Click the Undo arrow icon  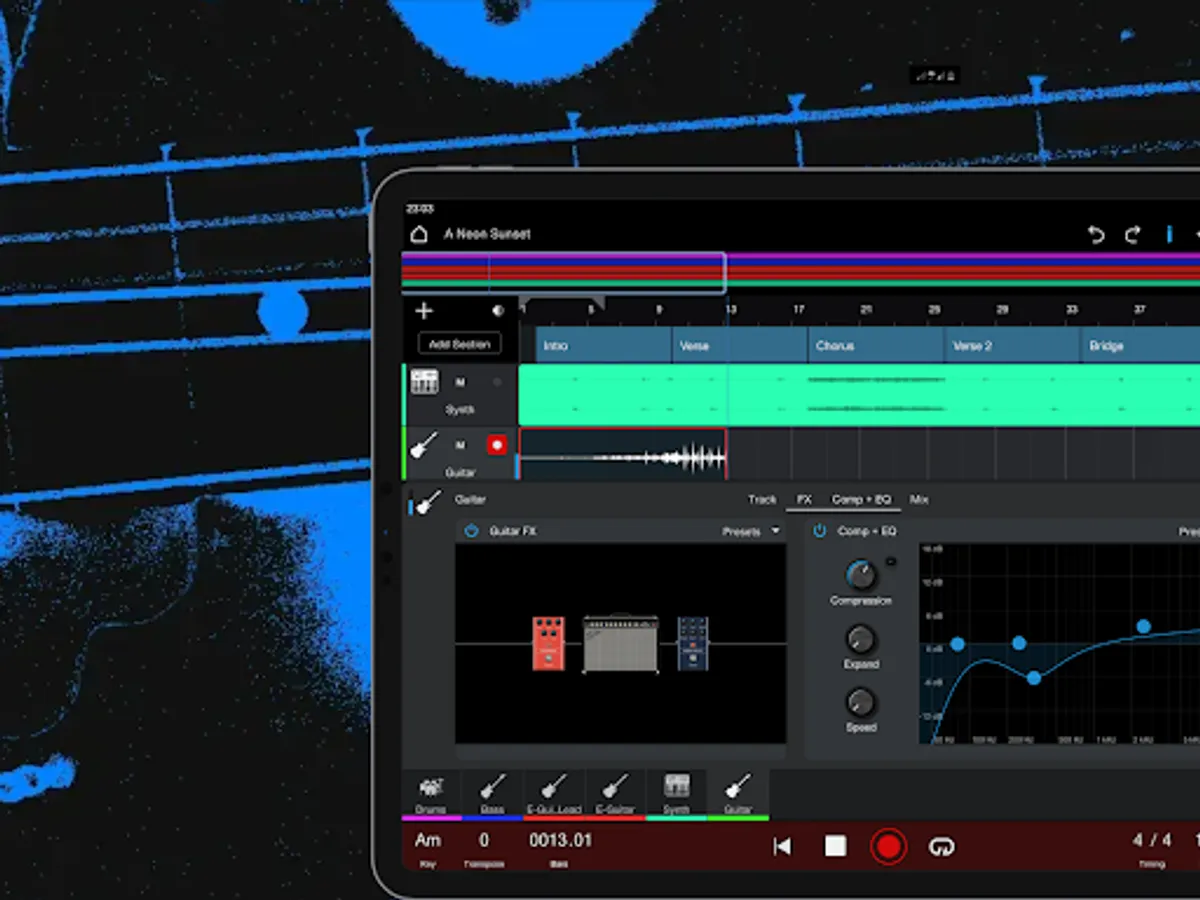point(1096,233)
